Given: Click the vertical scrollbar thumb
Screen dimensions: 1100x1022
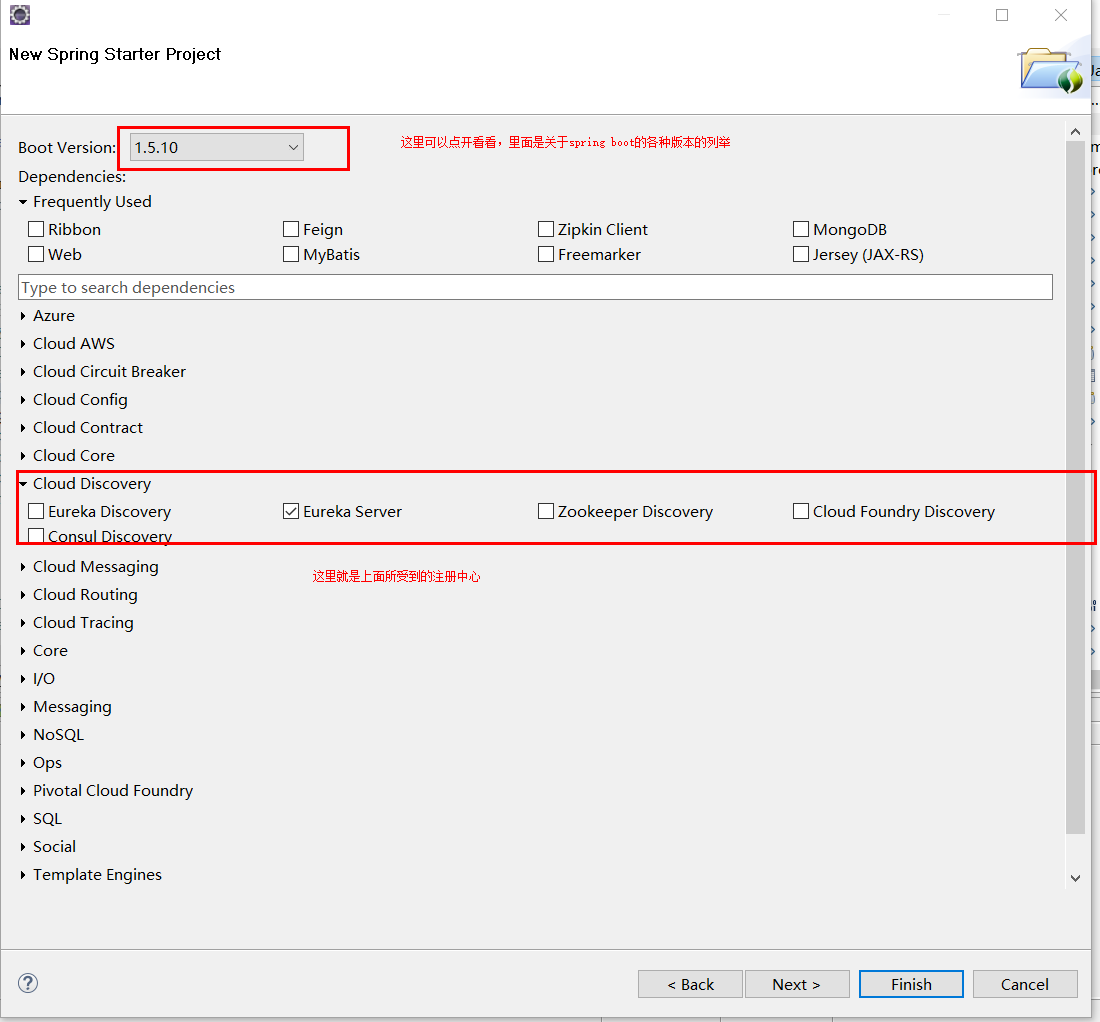Looking at the screenshot, I should [1075, 488].
